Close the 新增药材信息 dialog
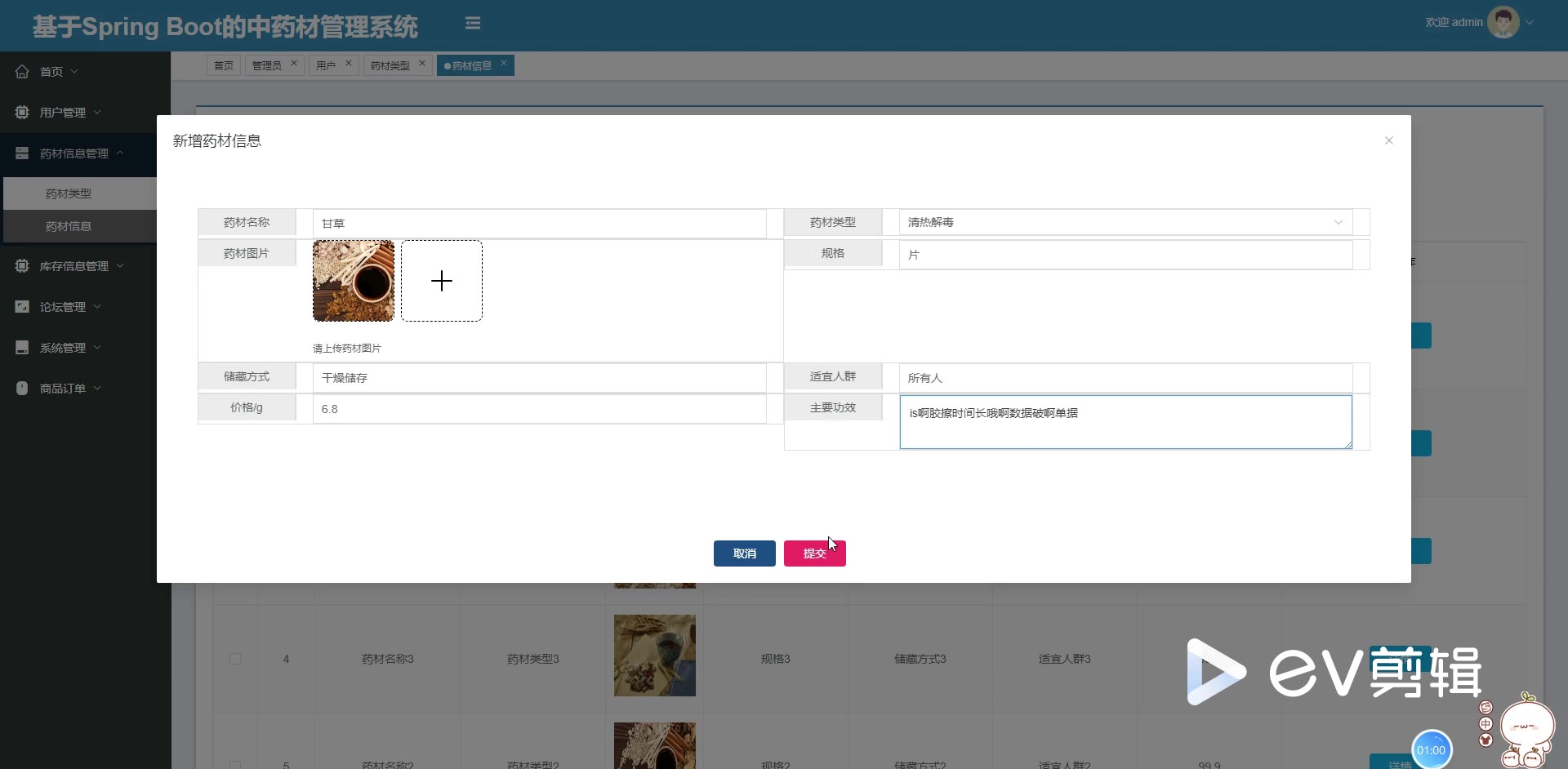The height and width of the screenshot is (769, 1568). [1388, 140]
